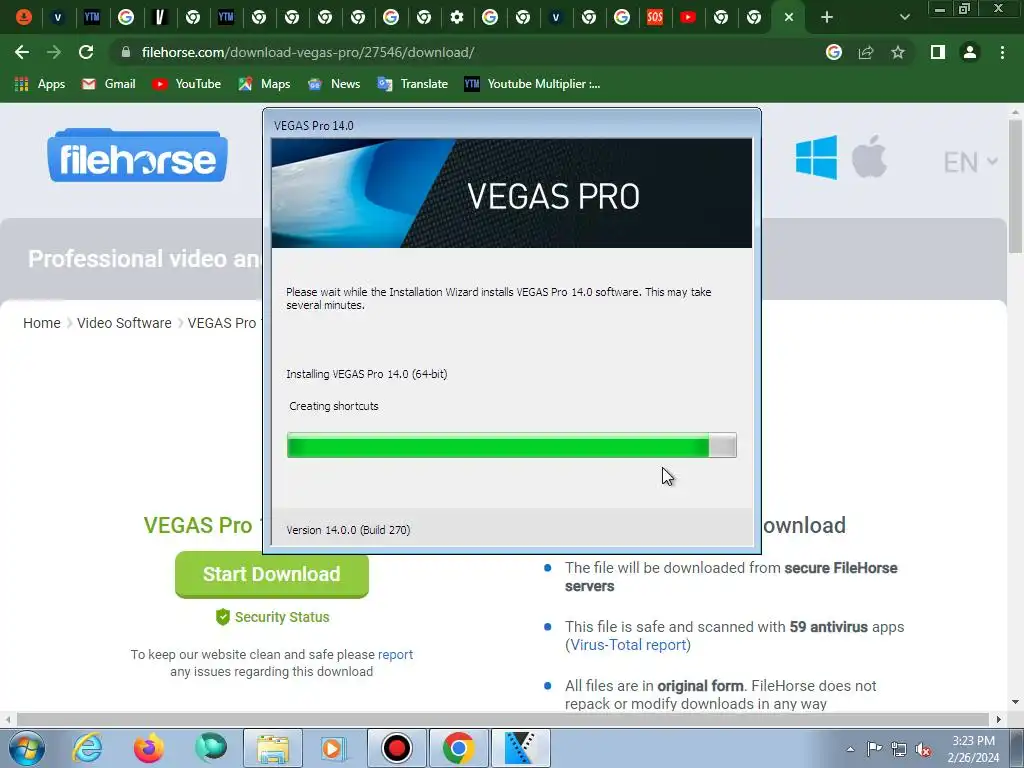Click the horizontal page scrollbar
This screenshot has width=1024, height=768.
503,719
